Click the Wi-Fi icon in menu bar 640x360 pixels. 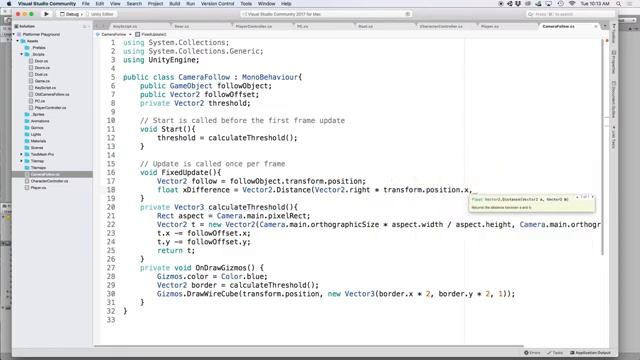pos(572,4)
